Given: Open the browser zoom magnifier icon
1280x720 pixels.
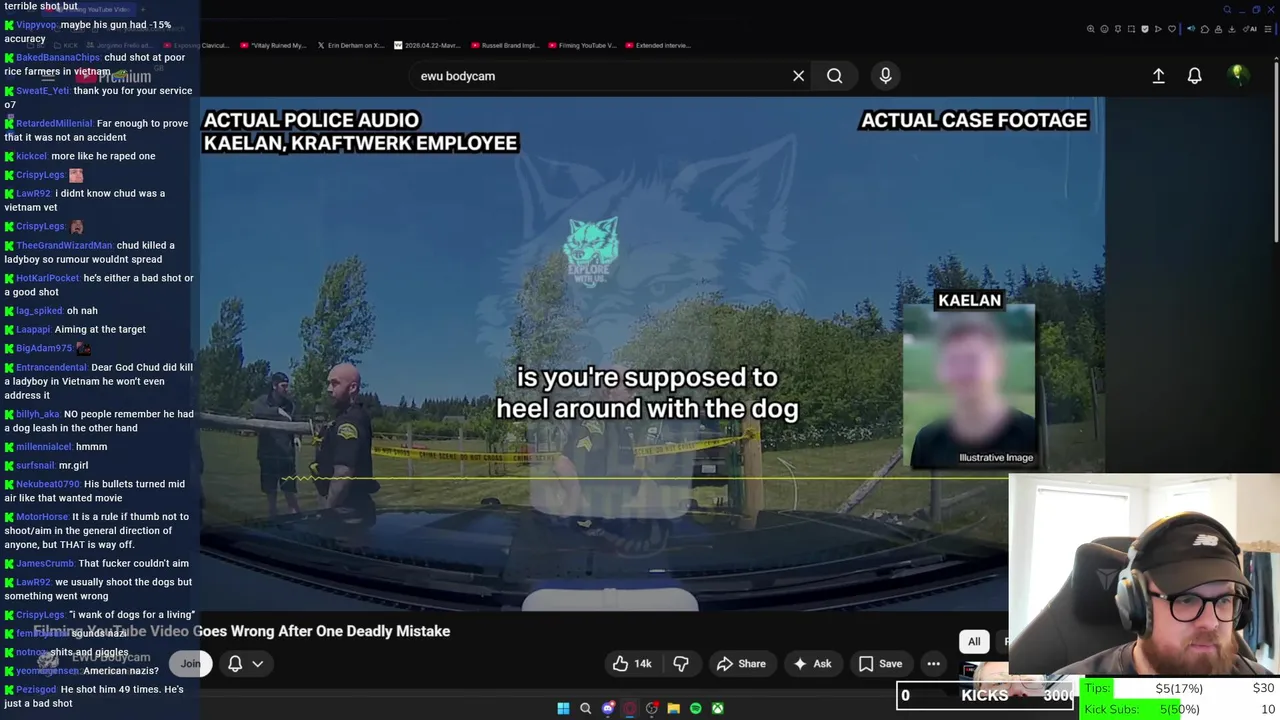Looking at the screenshot, I should 1090,29.
